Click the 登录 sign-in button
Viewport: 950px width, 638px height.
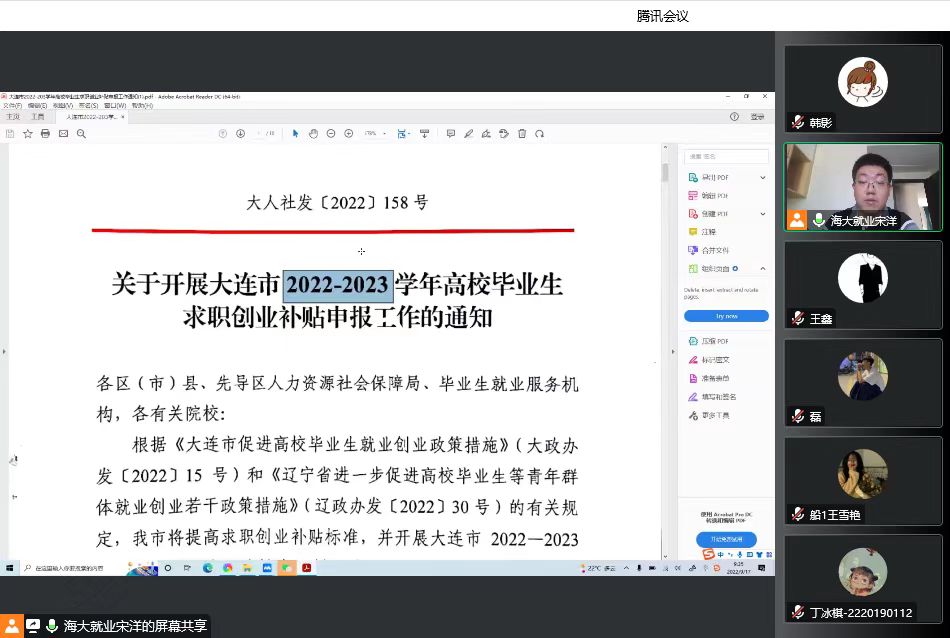pos(757,117)
